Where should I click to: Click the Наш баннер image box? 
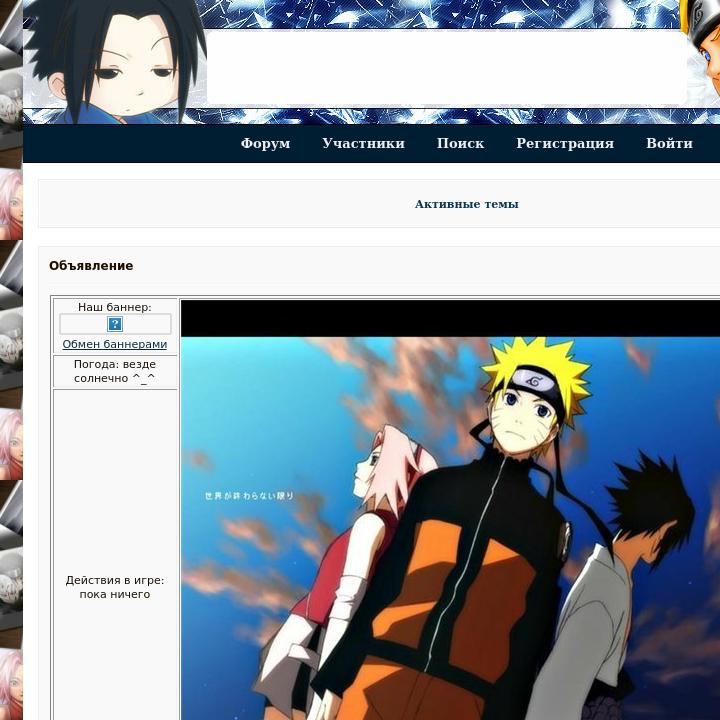(x=115, y=324)
